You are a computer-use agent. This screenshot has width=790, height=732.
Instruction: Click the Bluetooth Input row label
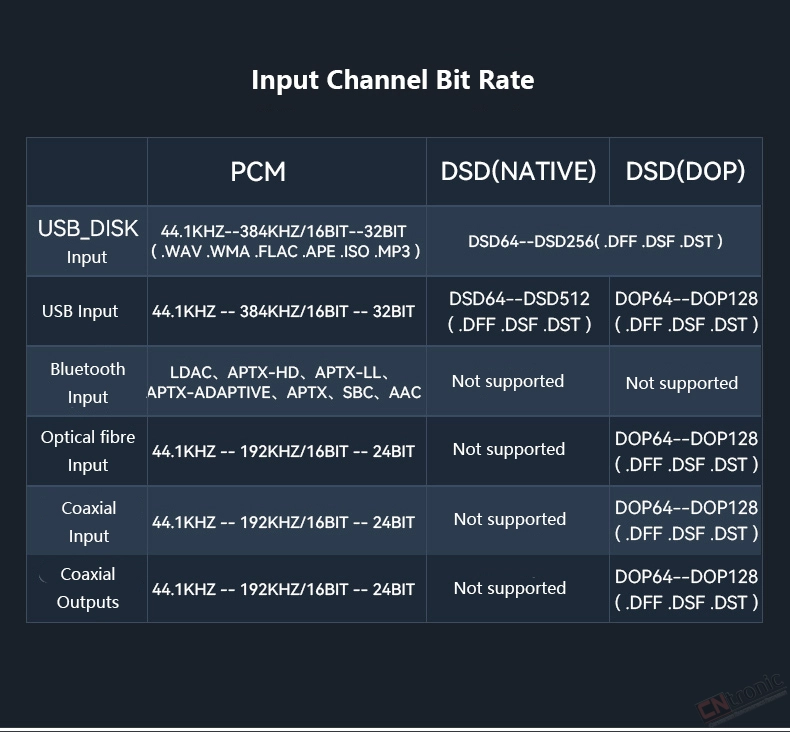[x=88, y=383]
